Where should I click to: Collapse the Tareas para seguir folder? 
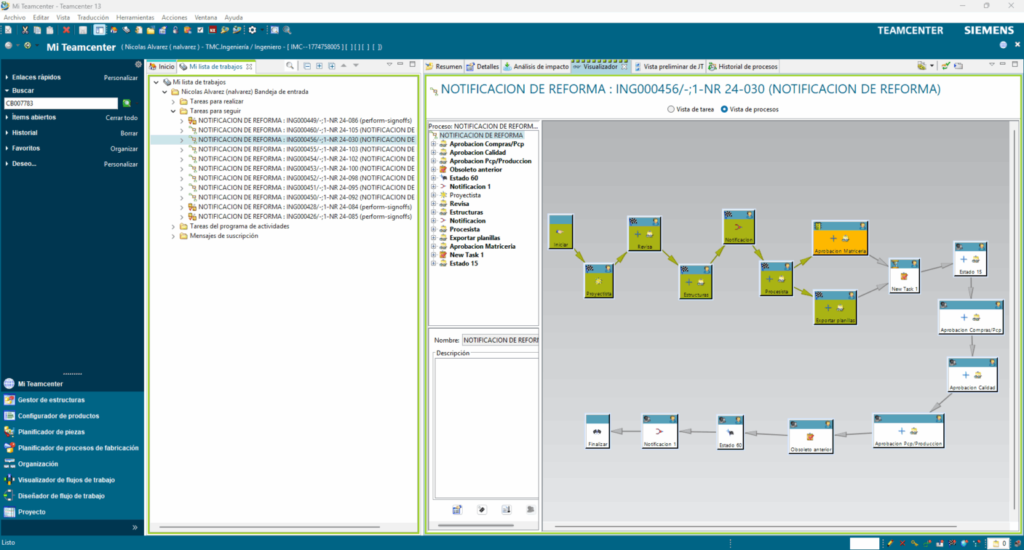[171, 111]
